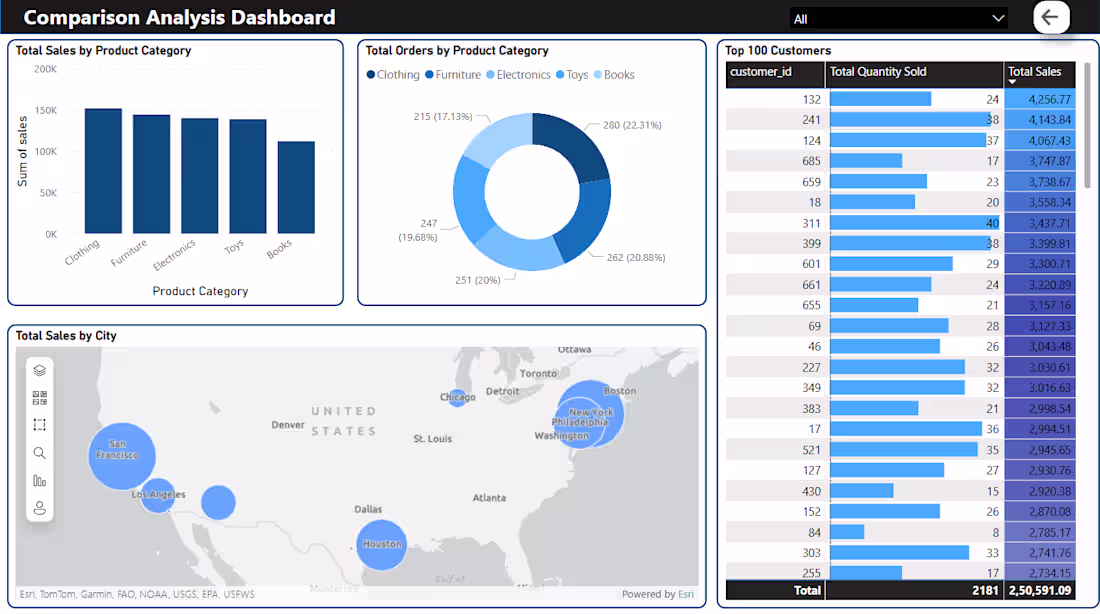The width and height of the screenshot is (1100, 614).
Task: Click the Total Quantity Sold column header
Action: 878,71
